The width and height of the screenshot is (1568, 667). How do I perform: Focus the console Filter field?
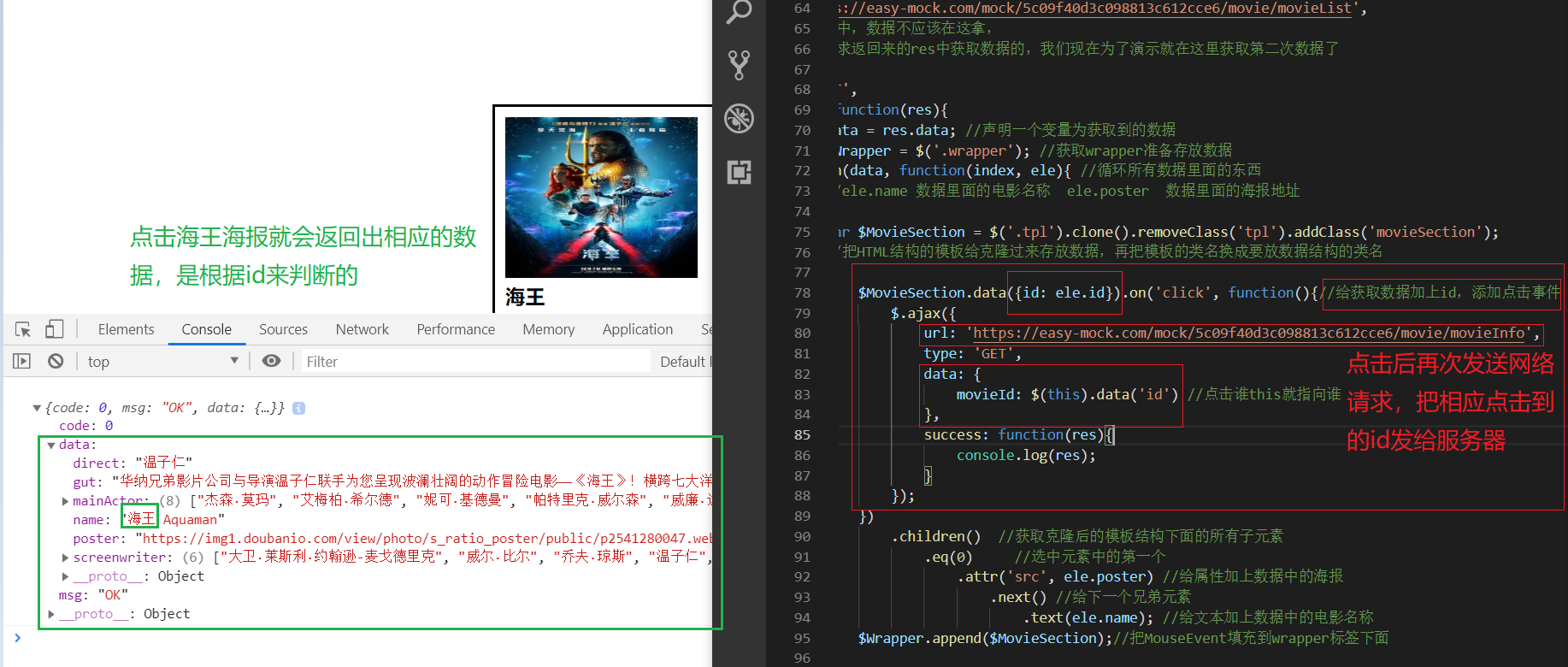476,362
